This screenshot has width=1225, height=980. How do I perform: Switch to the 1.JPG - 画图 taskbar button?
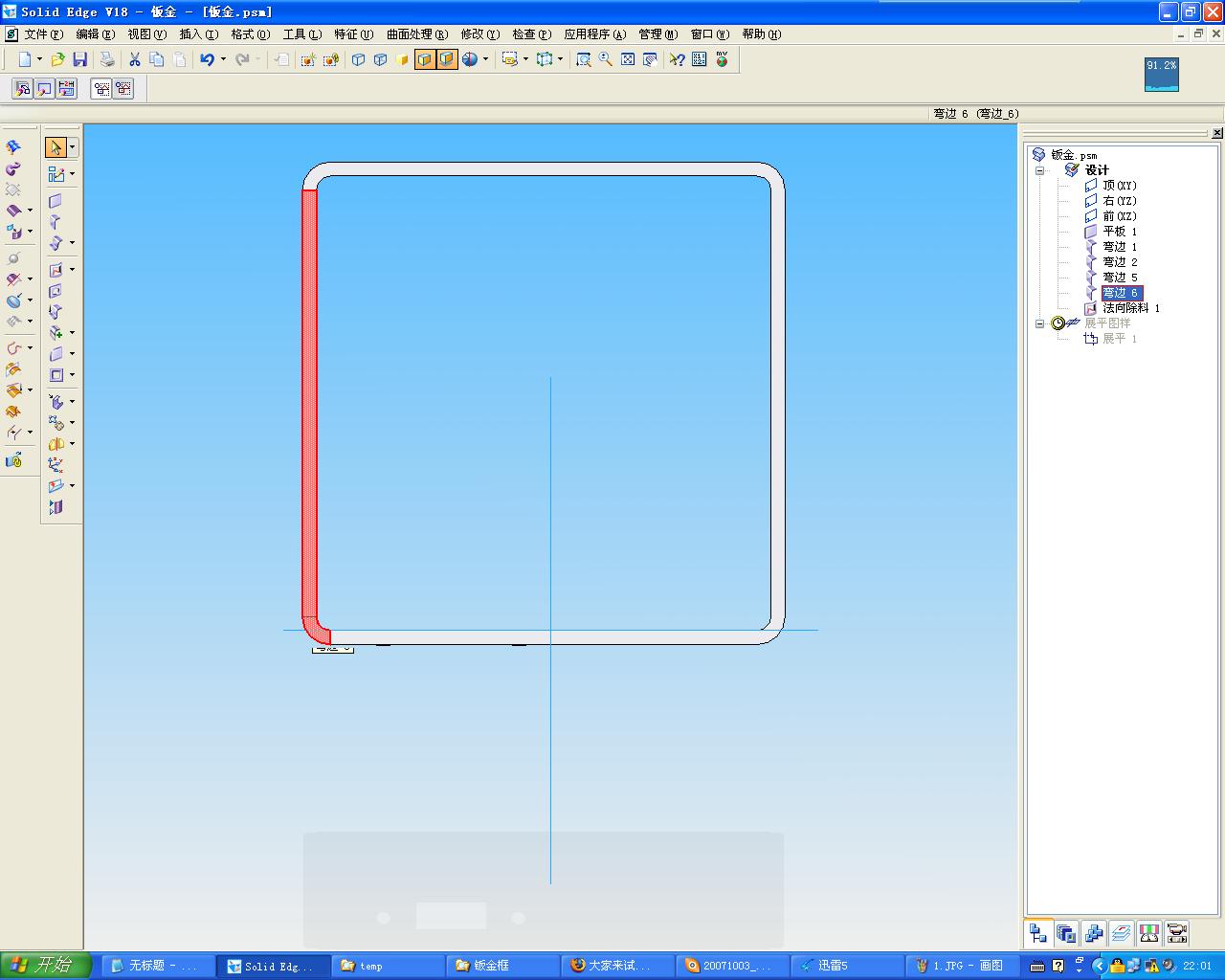click(962, 966)
